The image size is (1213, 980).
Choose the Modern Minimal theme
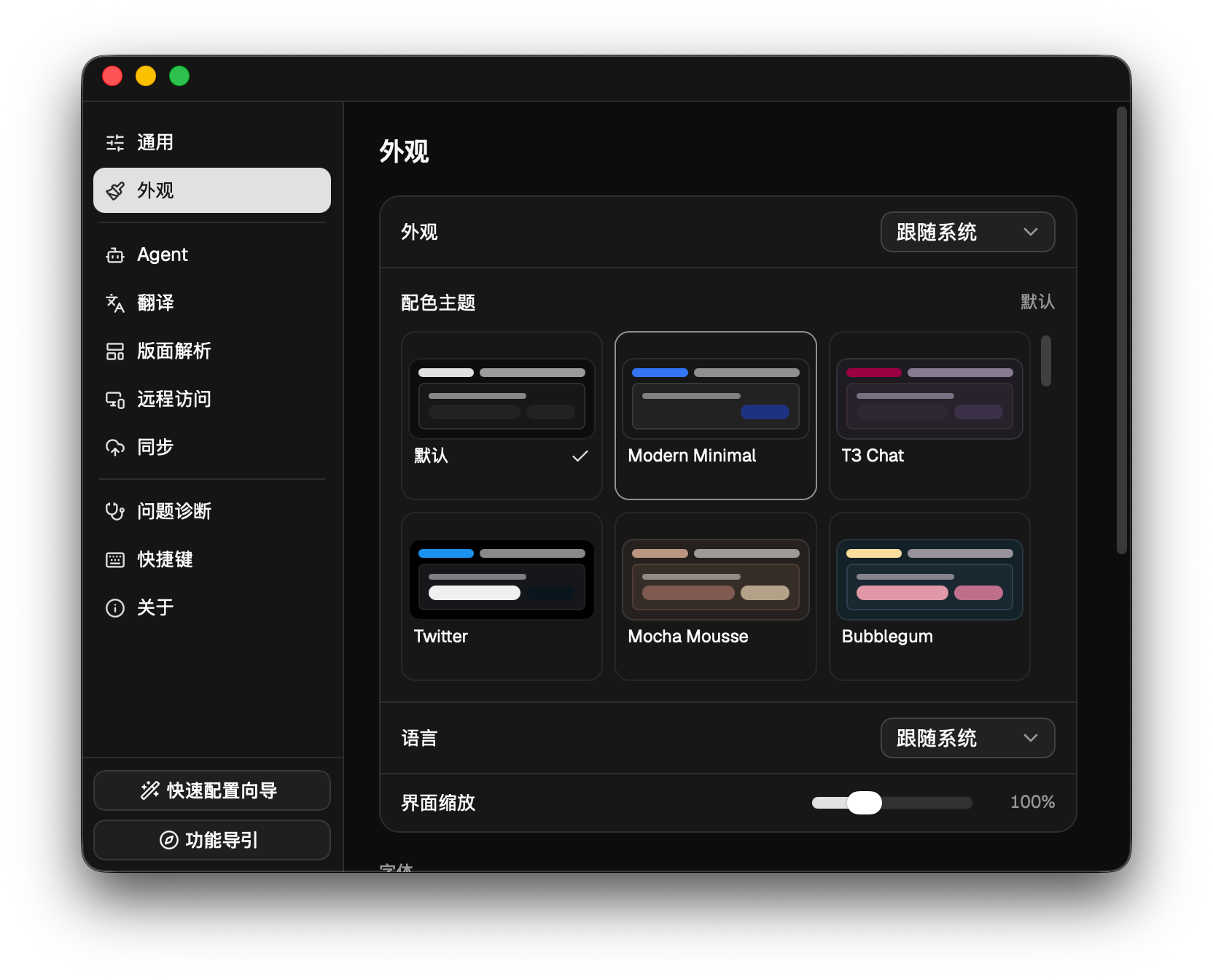[x=716, y=416]
